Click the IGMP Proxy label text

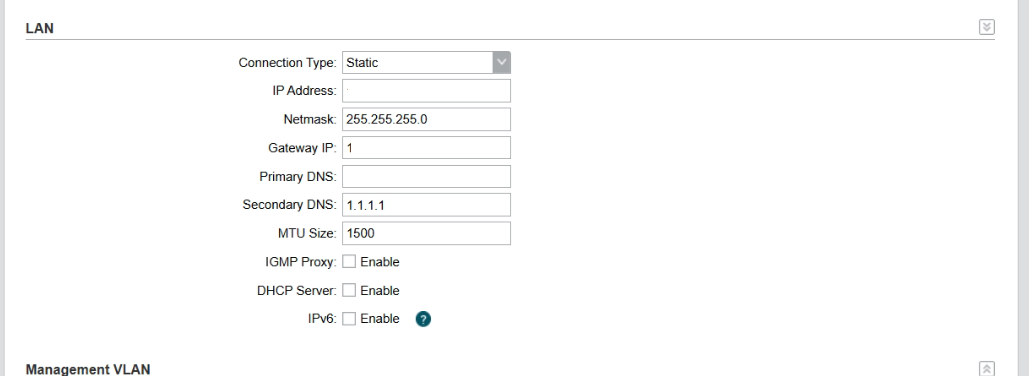(x=301, y=262)
